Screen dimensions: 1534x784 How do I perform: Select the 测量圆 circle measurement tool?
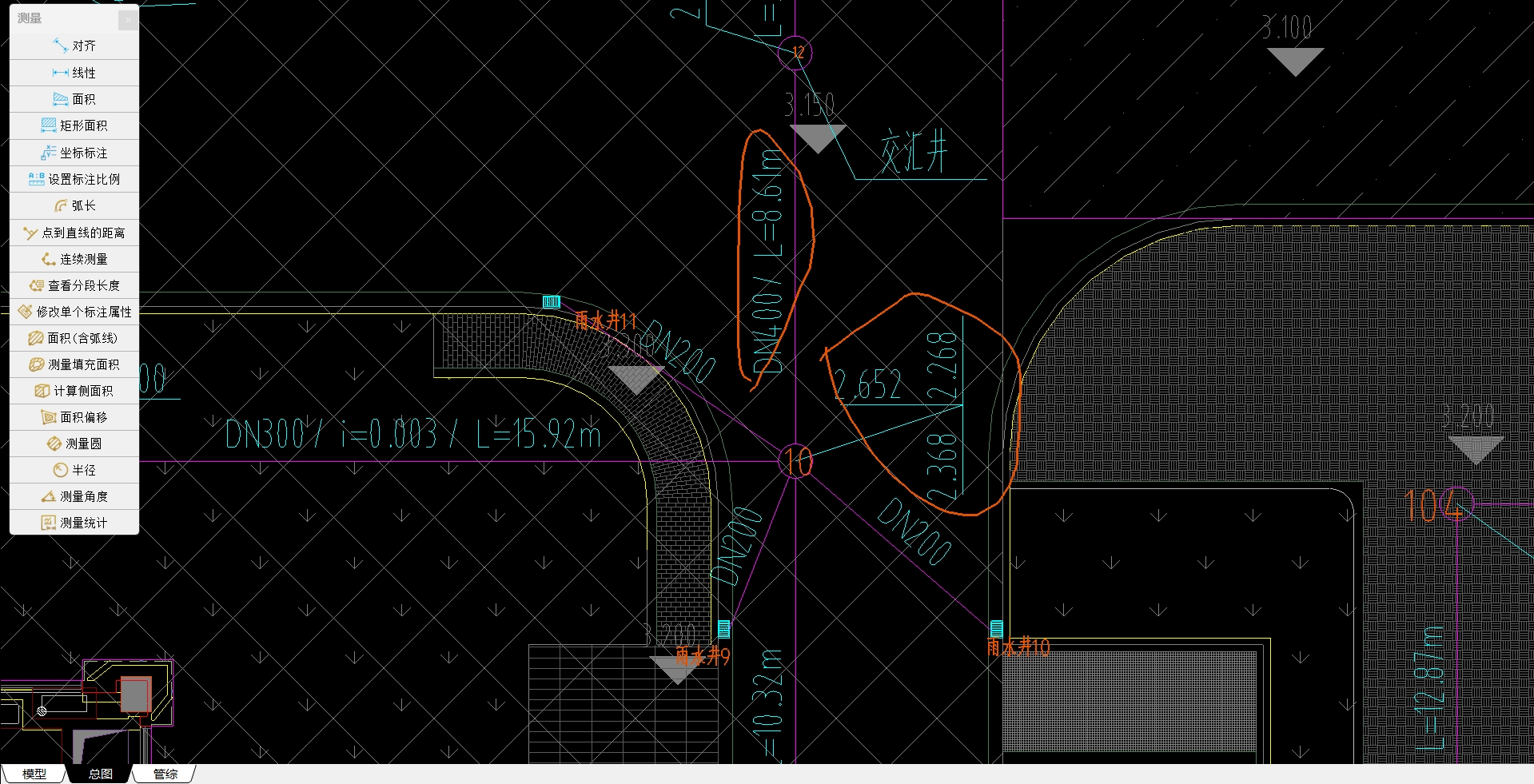[74, 444]
